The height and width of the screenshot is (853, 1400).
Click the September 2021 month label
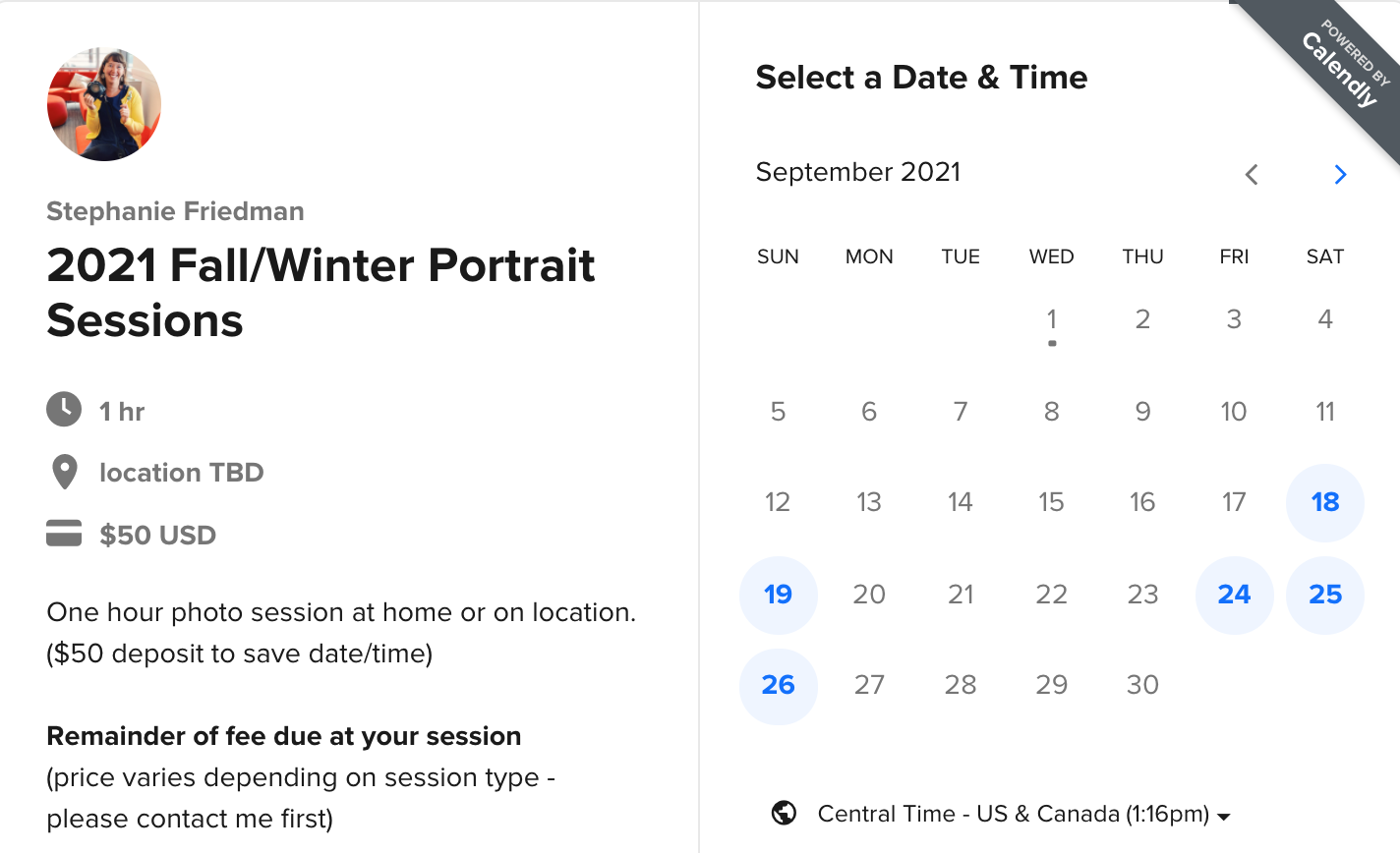click(x=857, y=172)
